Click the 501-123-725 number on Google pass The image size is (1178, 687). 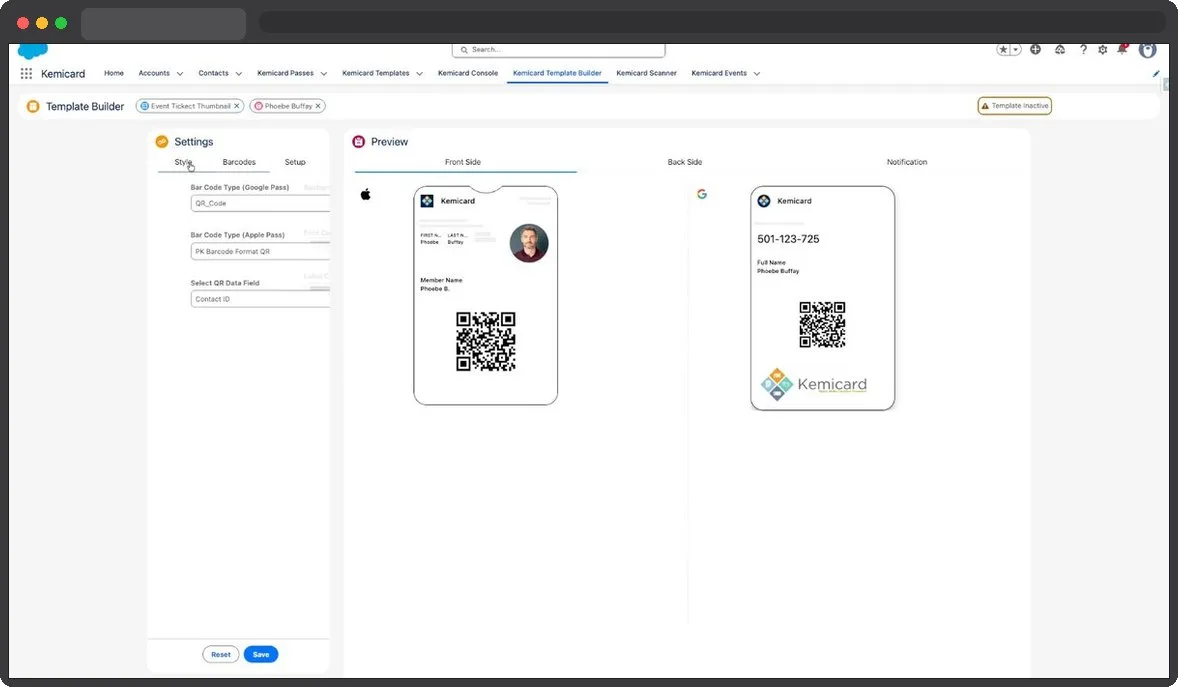788,239
